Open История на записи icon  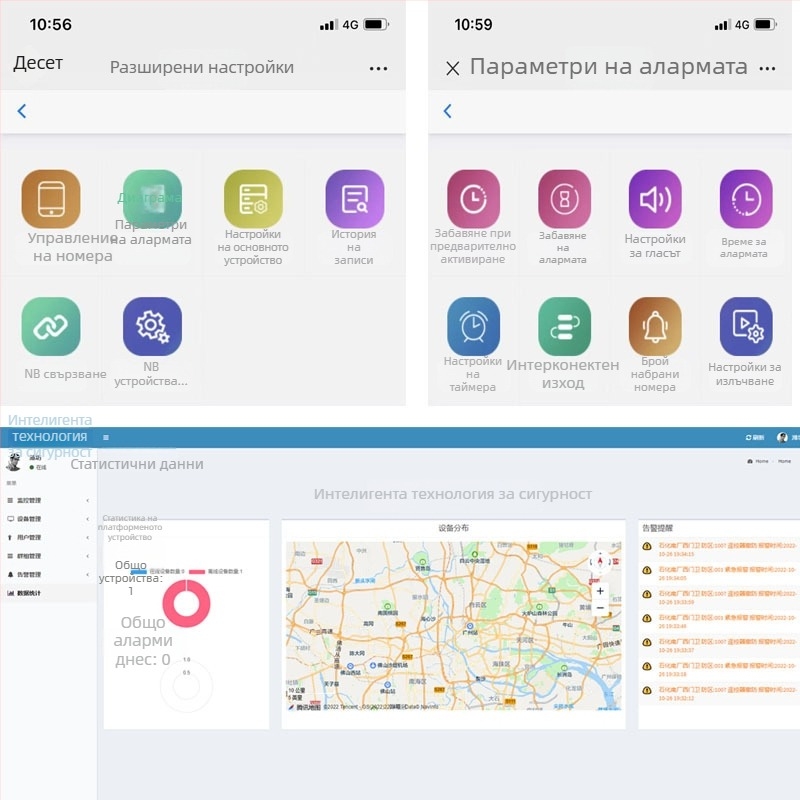click(x=354, y=198)
